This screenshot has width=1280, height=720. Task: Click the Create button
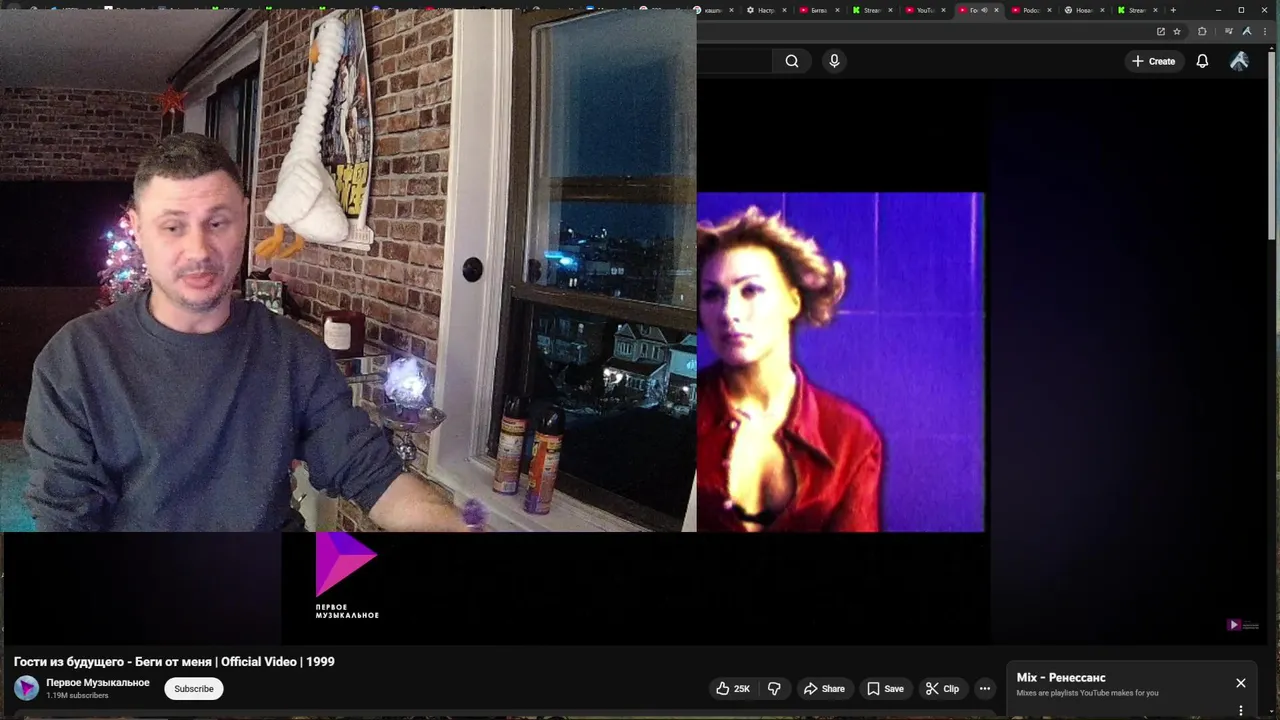1153,61
